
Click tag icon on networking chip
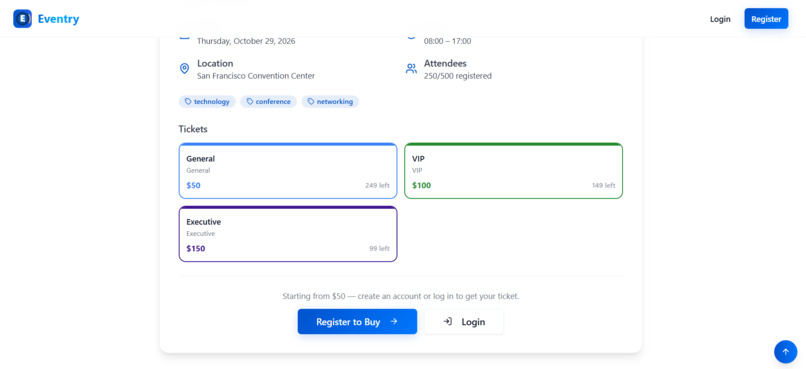click(311, 102)
